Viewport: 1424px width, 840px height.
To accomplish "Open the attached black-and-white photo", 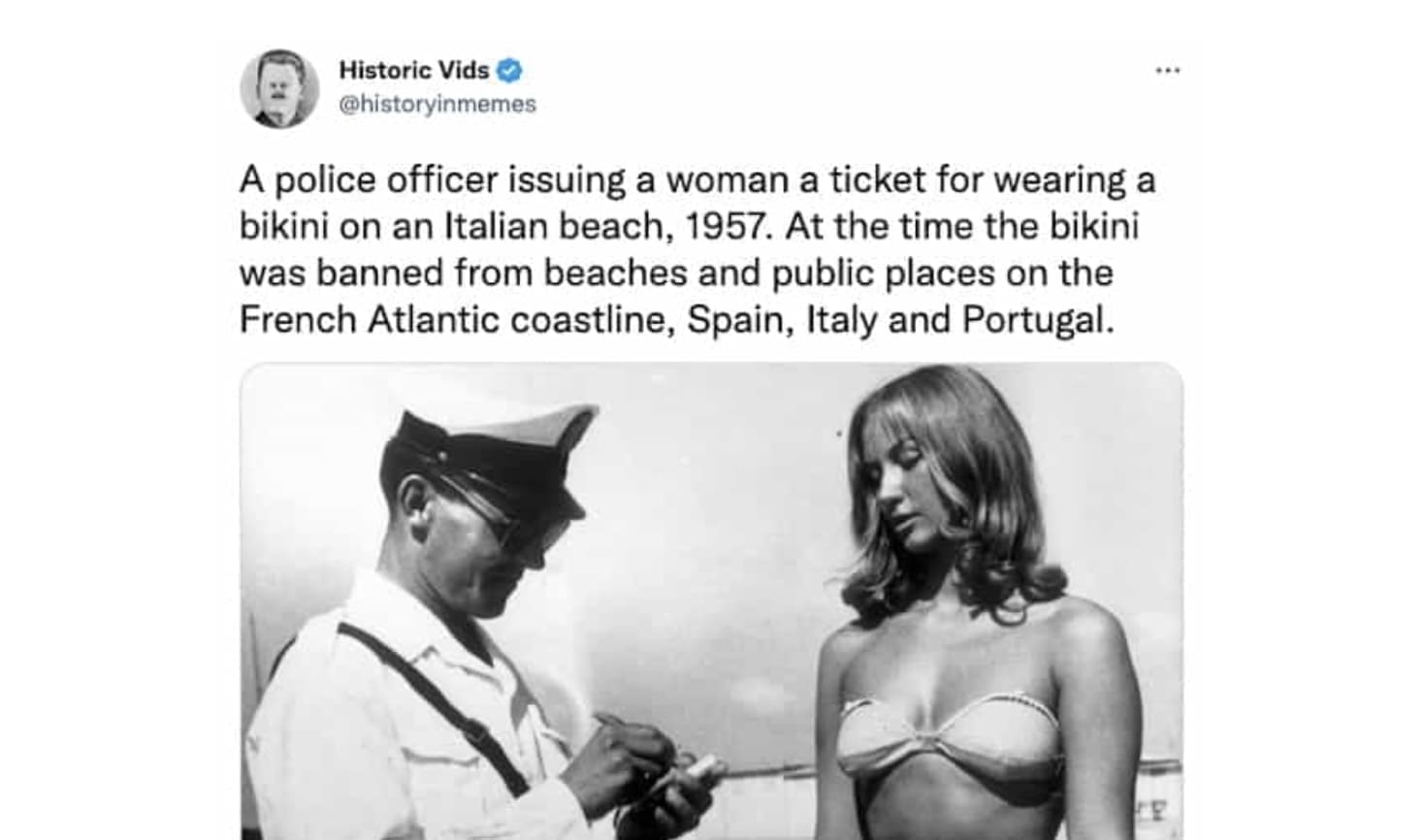I will click(711, 601).
